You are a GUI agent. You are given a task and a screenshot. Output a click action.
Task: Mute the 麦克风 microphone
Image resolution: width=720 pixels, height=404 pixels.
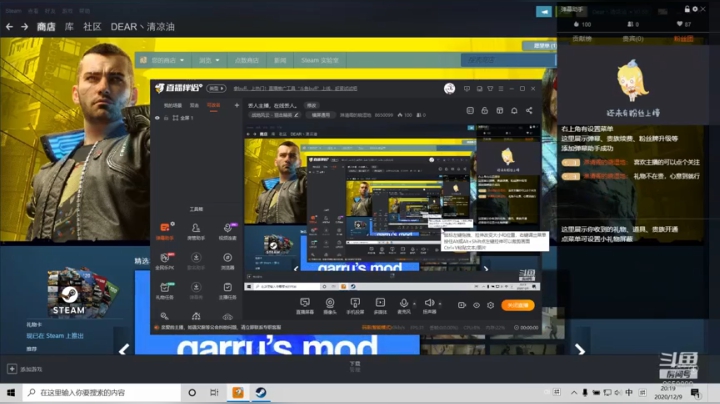[x=404, y=306]
